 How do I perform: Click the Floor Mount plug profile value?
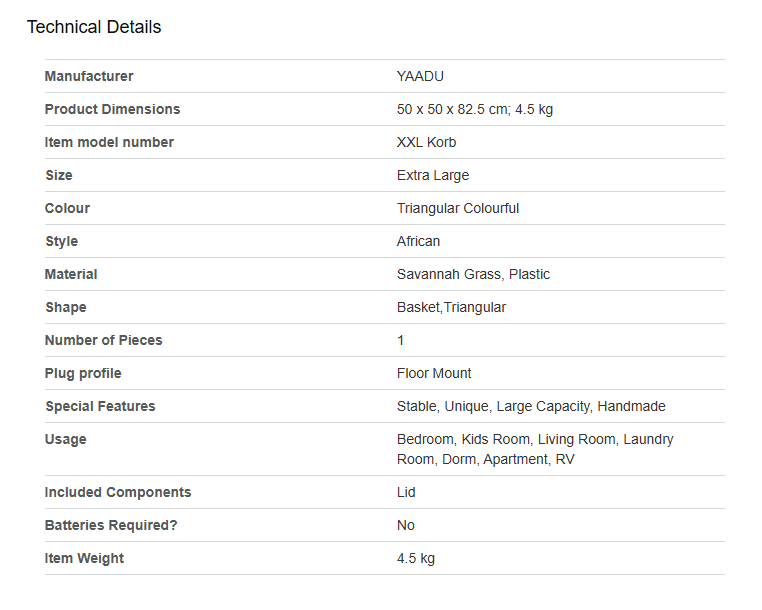click(x=433, y=373)
